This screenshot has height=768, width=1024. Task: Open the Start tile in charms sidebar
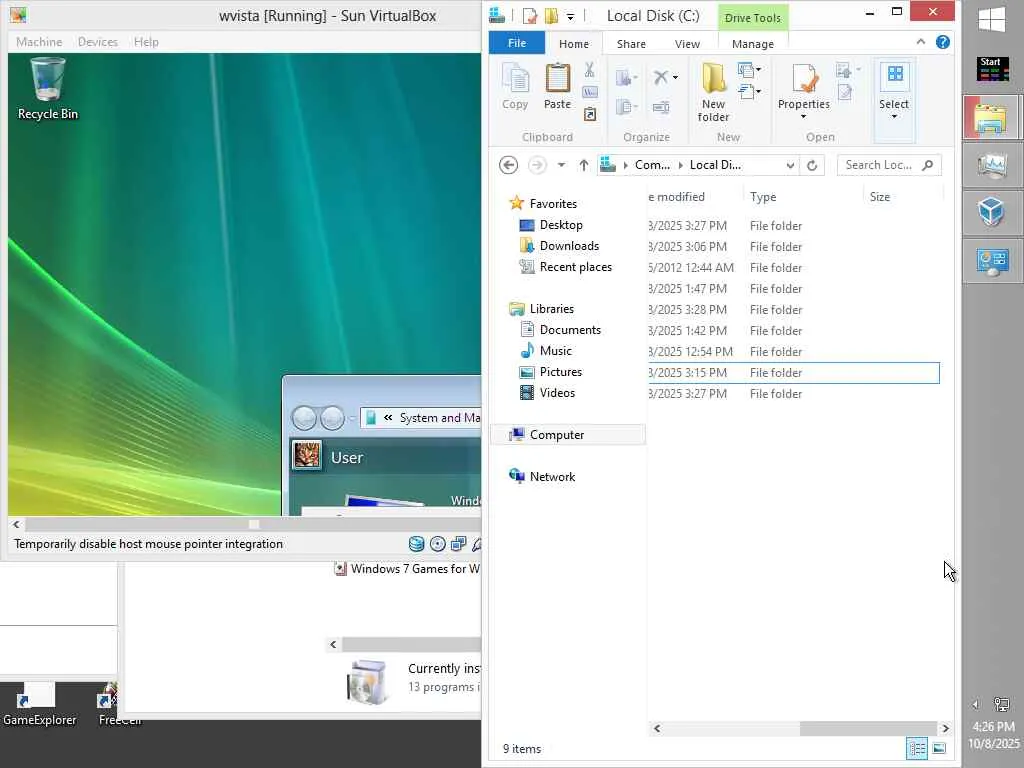[993, 69]
